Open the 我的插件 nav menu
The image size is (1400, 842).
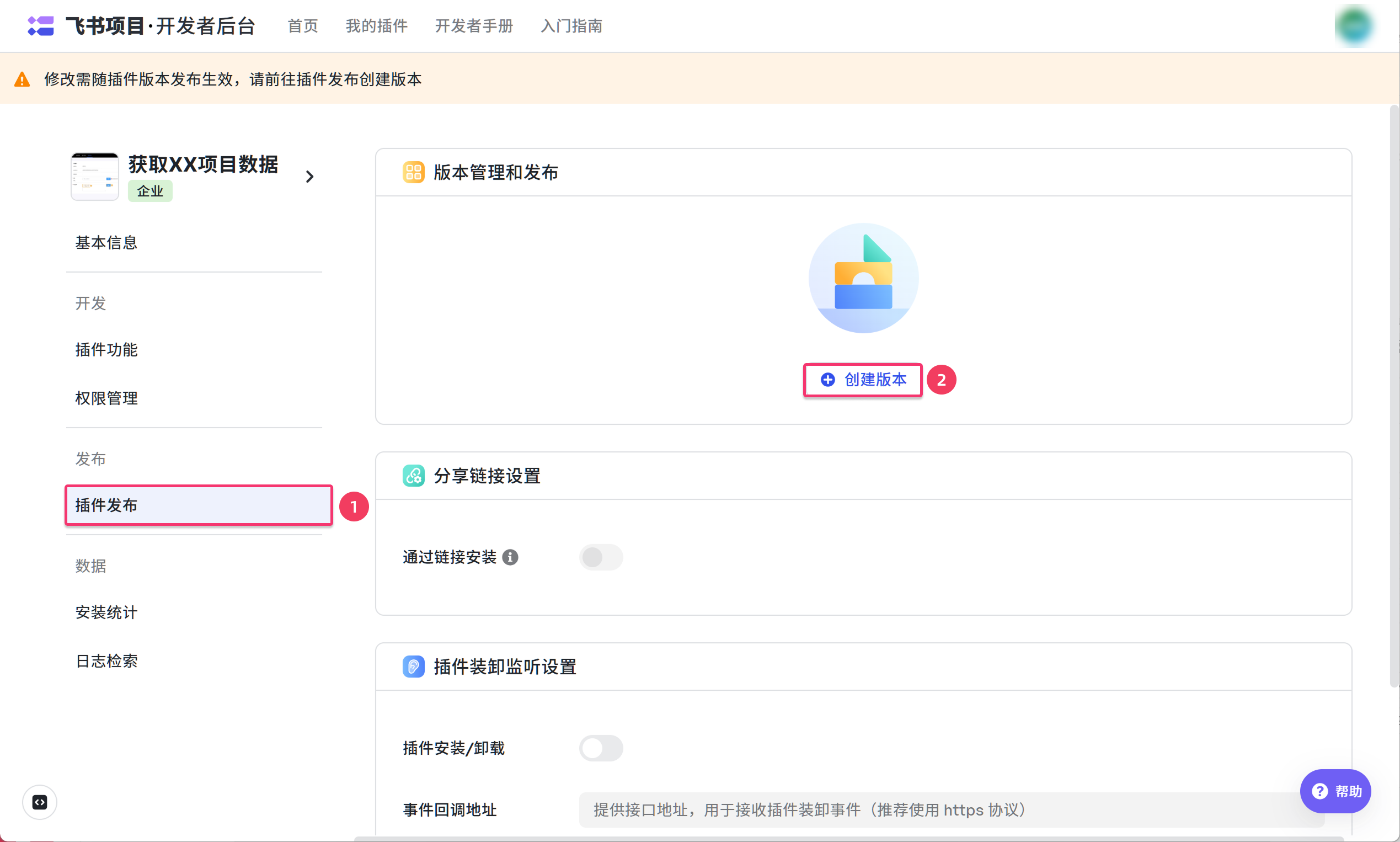376,26
